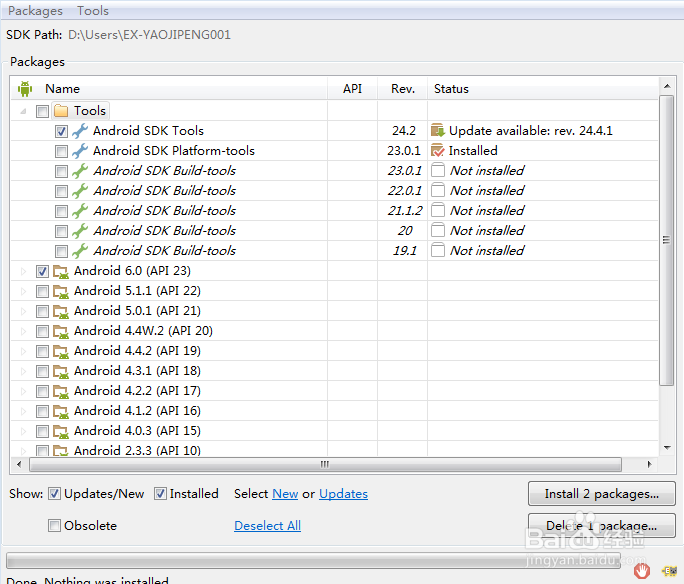Screen dimensions: 684x584
Task: Uncheck Android 6.0 (API 23) checkbox
Action: pos(42,271)
